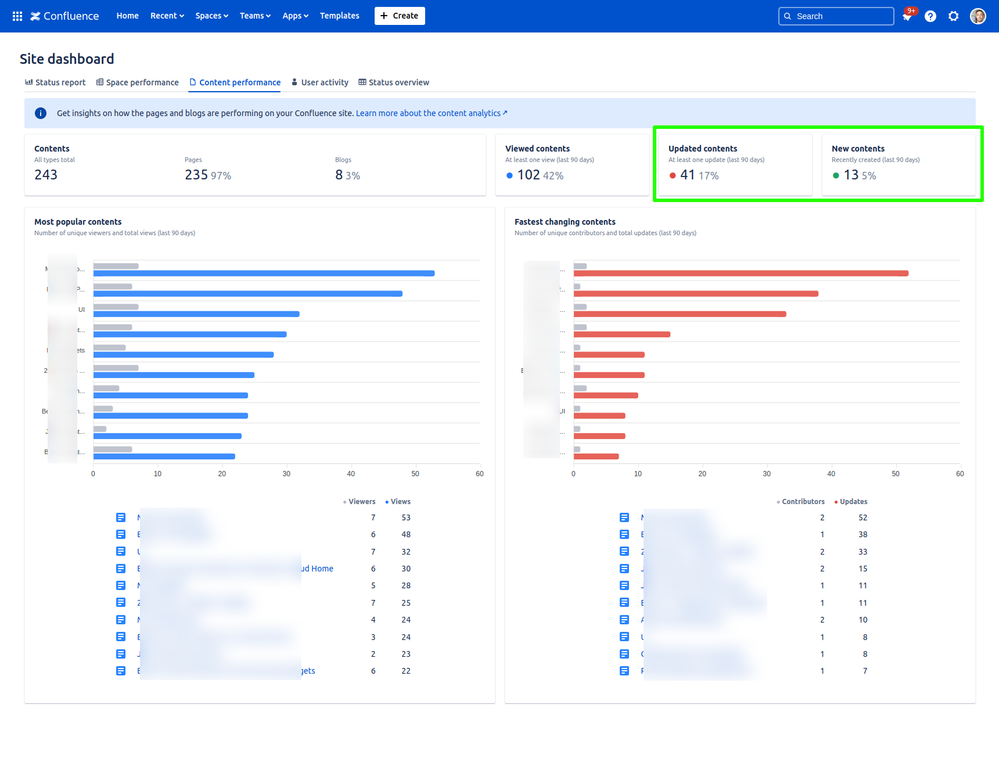Screen dimensions: 999x766
Task: Open the help question mark icon
Action: coord(930,16)
